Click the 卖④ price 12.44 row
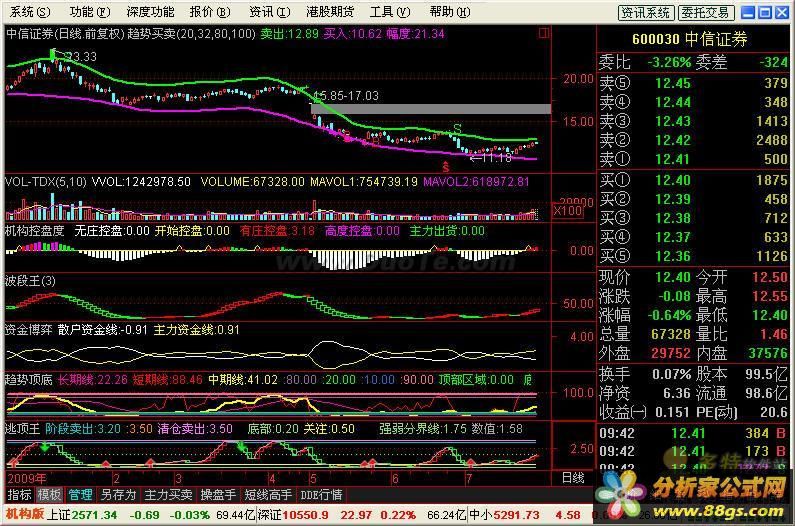This screenshot has width=795, height=526. (x=693, y=102)
